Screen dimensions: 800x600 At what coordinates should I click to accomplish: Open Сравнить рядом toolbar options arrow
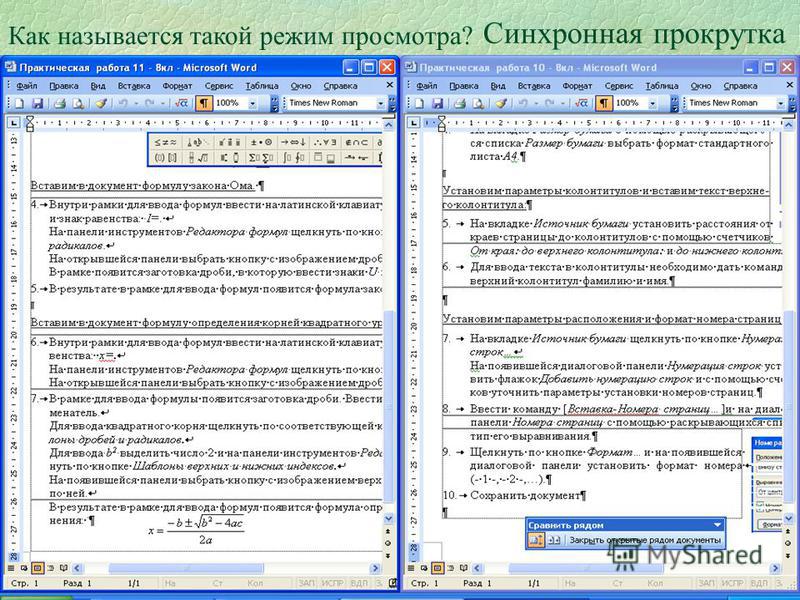pyautogui.click(x=717, y=524)
